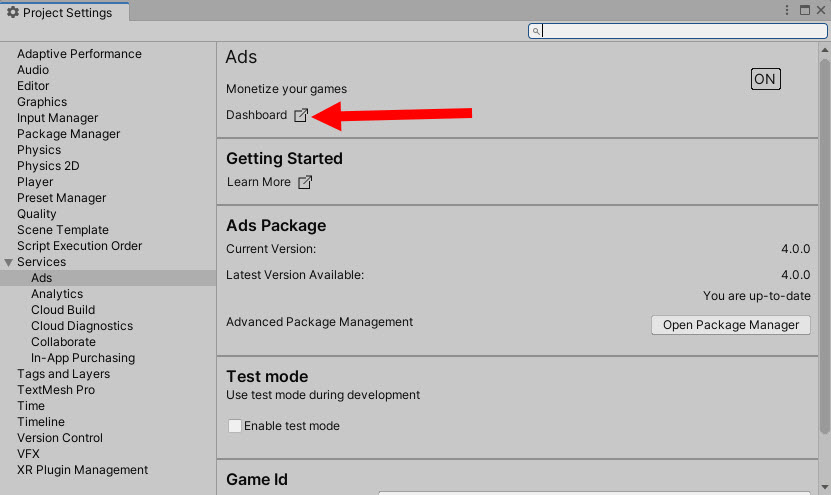Image resolution: width=831 pixels, height=495 pixels.
Task: Open Physics settings category
Action: point(39,150)
